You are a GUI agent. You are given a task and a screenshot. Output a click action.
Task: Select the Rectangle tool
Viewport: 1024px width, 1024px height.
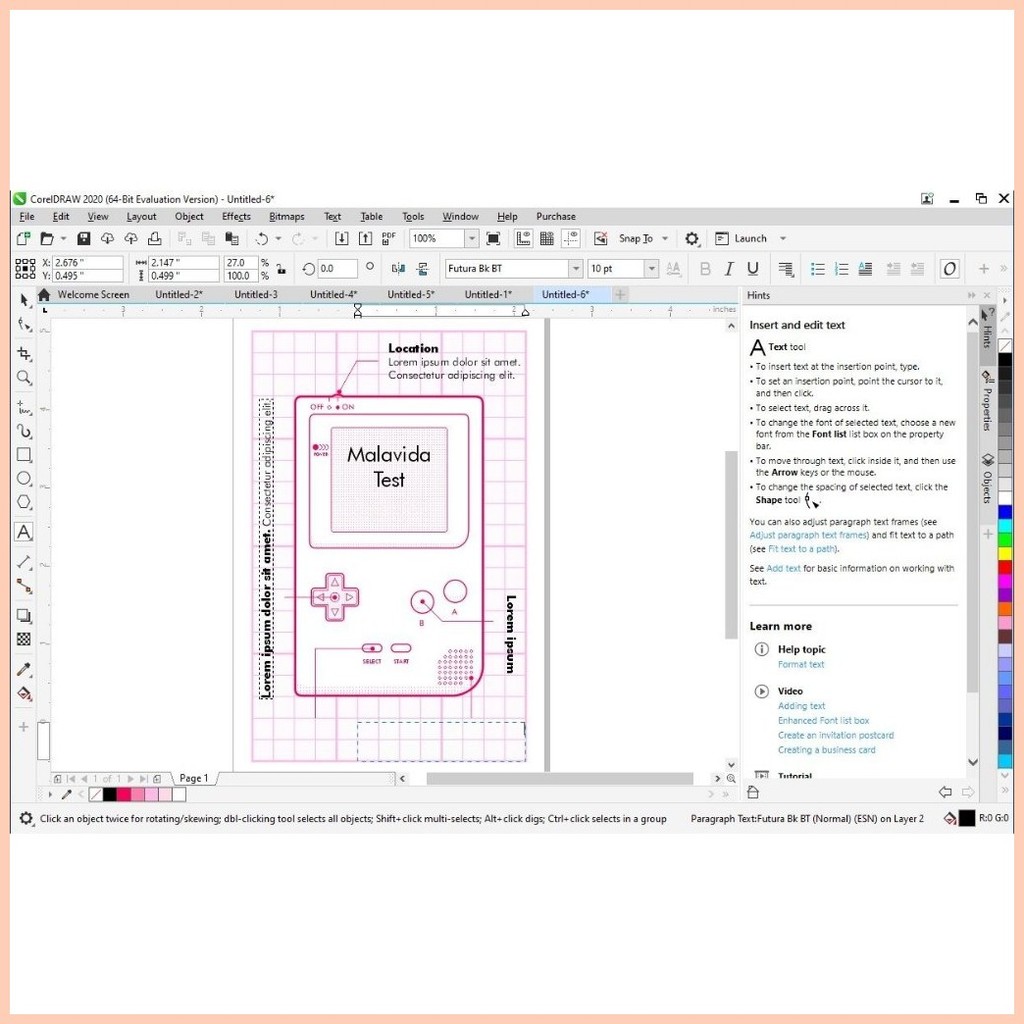tap(23, 455)
